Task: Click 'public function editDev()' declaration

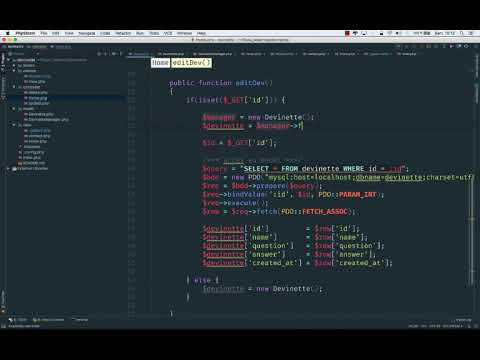Action: pyautogui.click(x=220, y=83)
